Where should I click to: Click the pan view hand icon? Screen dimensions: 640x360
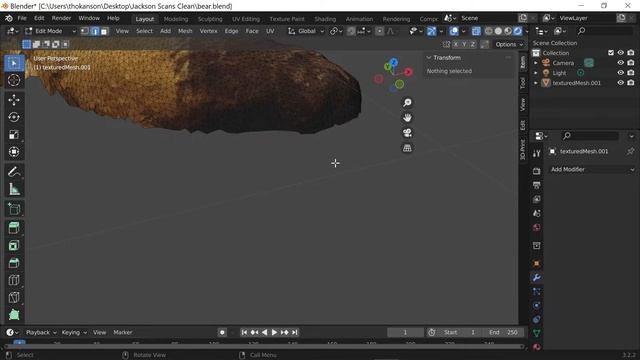coord(407,118)
